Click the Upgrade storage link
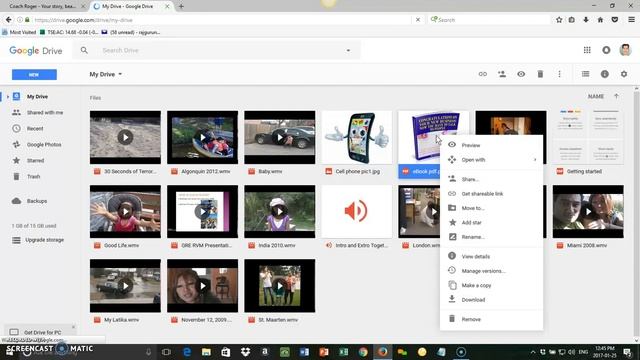This screenshot has height=360, width=640. click(x=44, y=240)
